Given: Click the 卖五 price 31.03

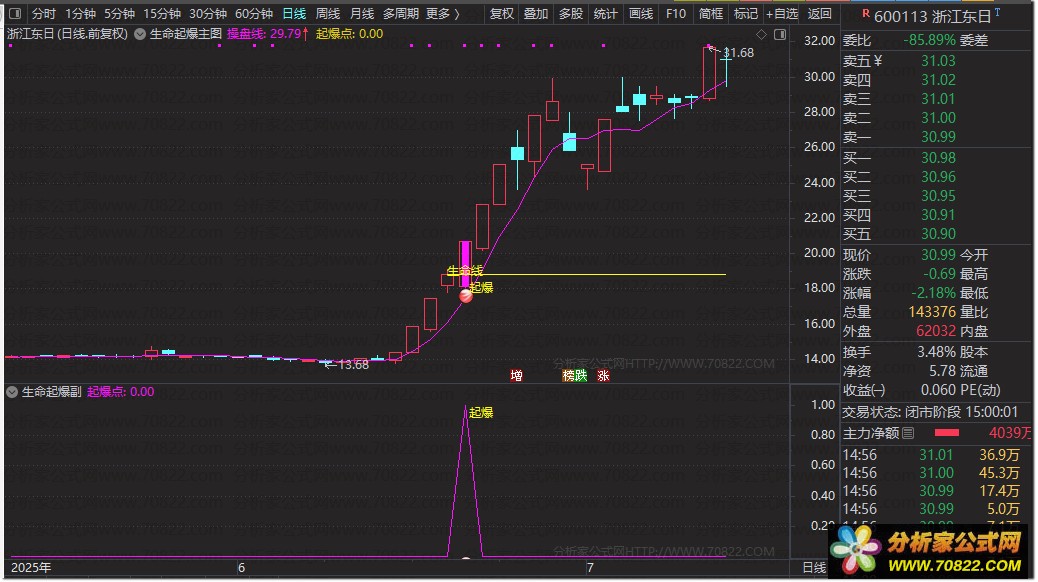Looking at the screenshot, I should point(938,61).
